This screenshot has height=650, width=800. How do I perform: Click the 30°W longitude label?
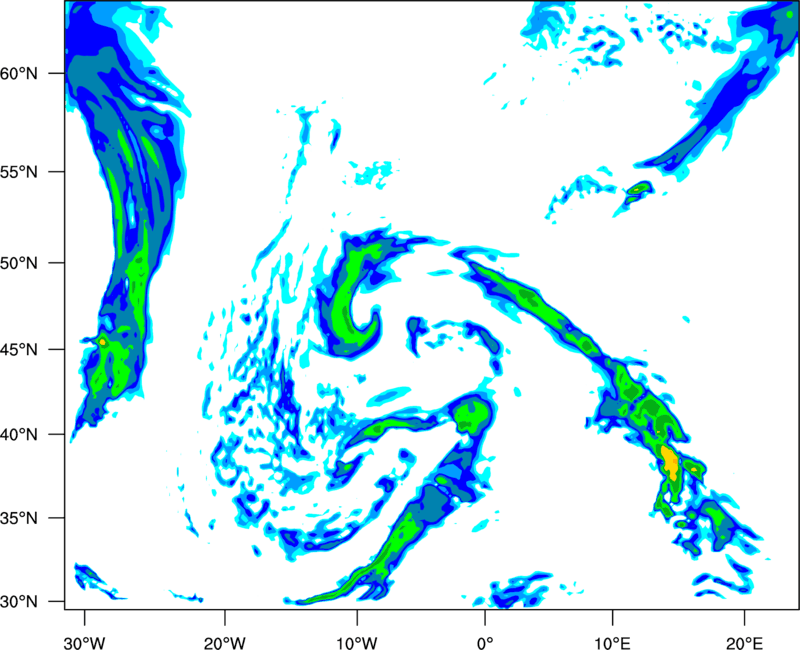point(84,643)
